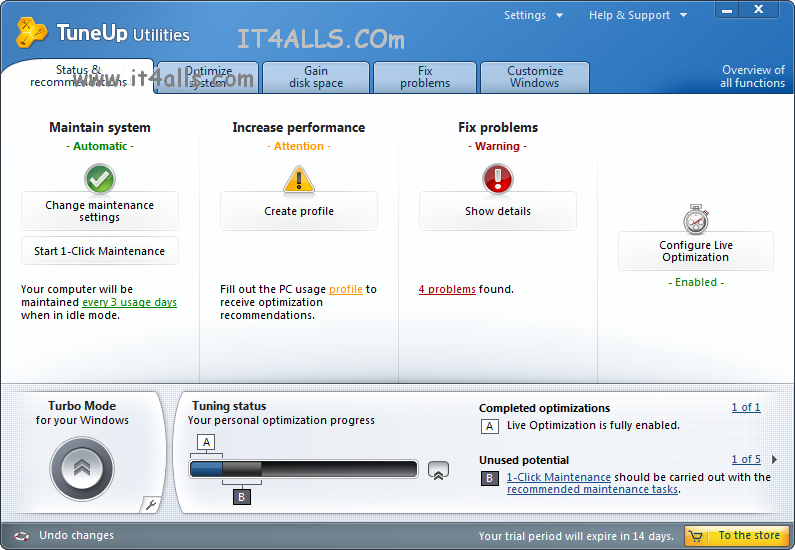Open the Settings dropdown menu
The height and width of the screenshot is (550, 795).
coord(533,15)
